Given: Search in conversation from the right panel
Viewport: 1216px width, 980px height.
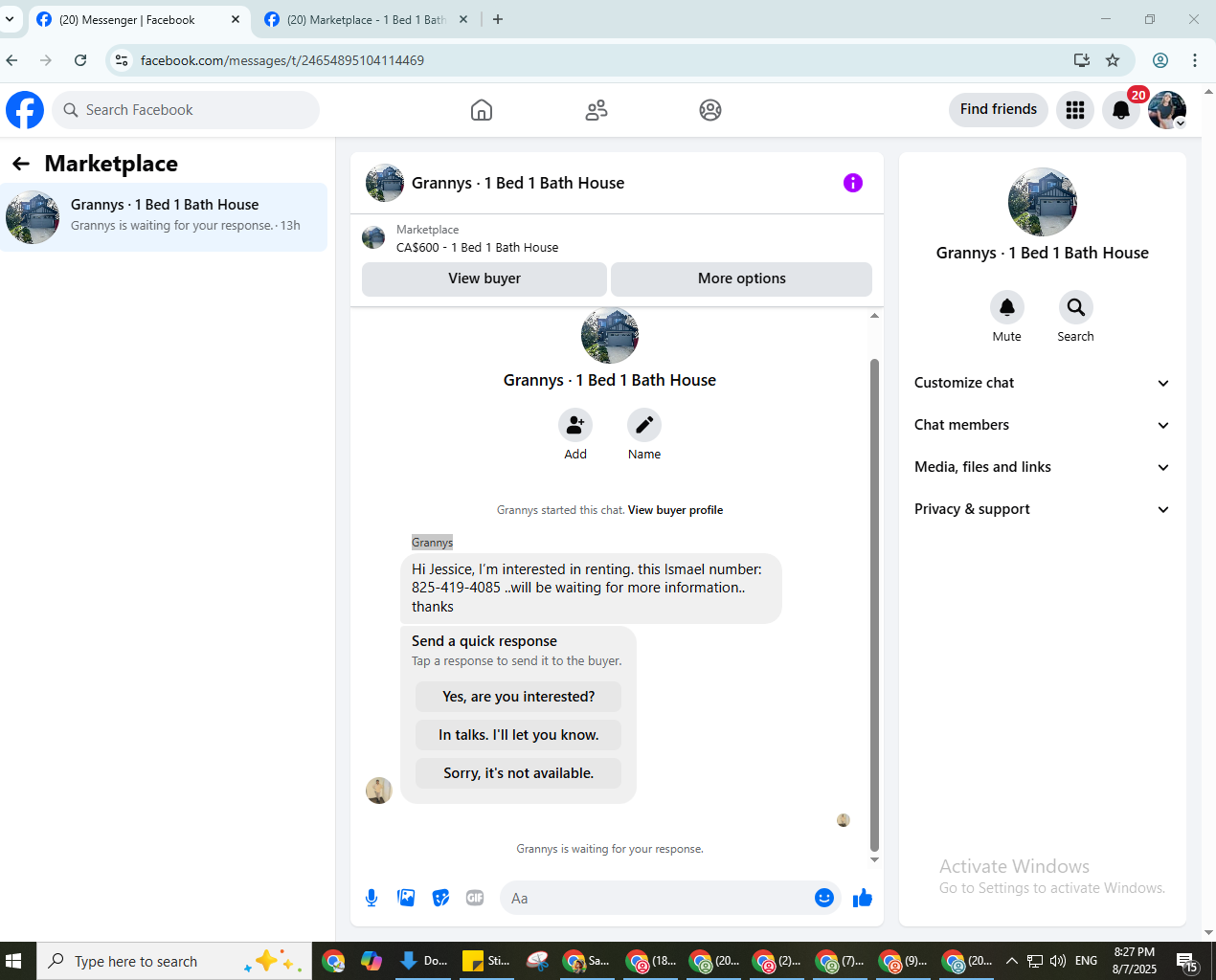Looking at the screenshot, I should pos(1075,307).
